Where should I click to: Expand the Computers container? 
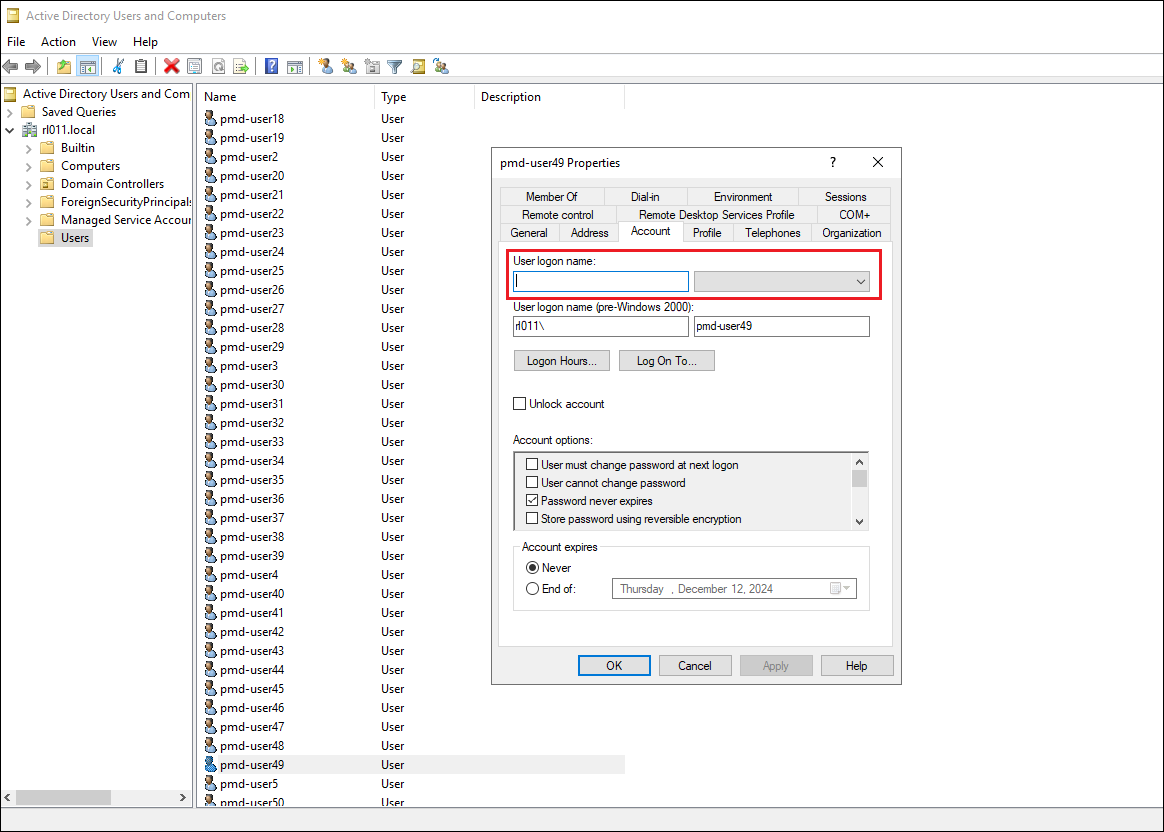(28, 167)
